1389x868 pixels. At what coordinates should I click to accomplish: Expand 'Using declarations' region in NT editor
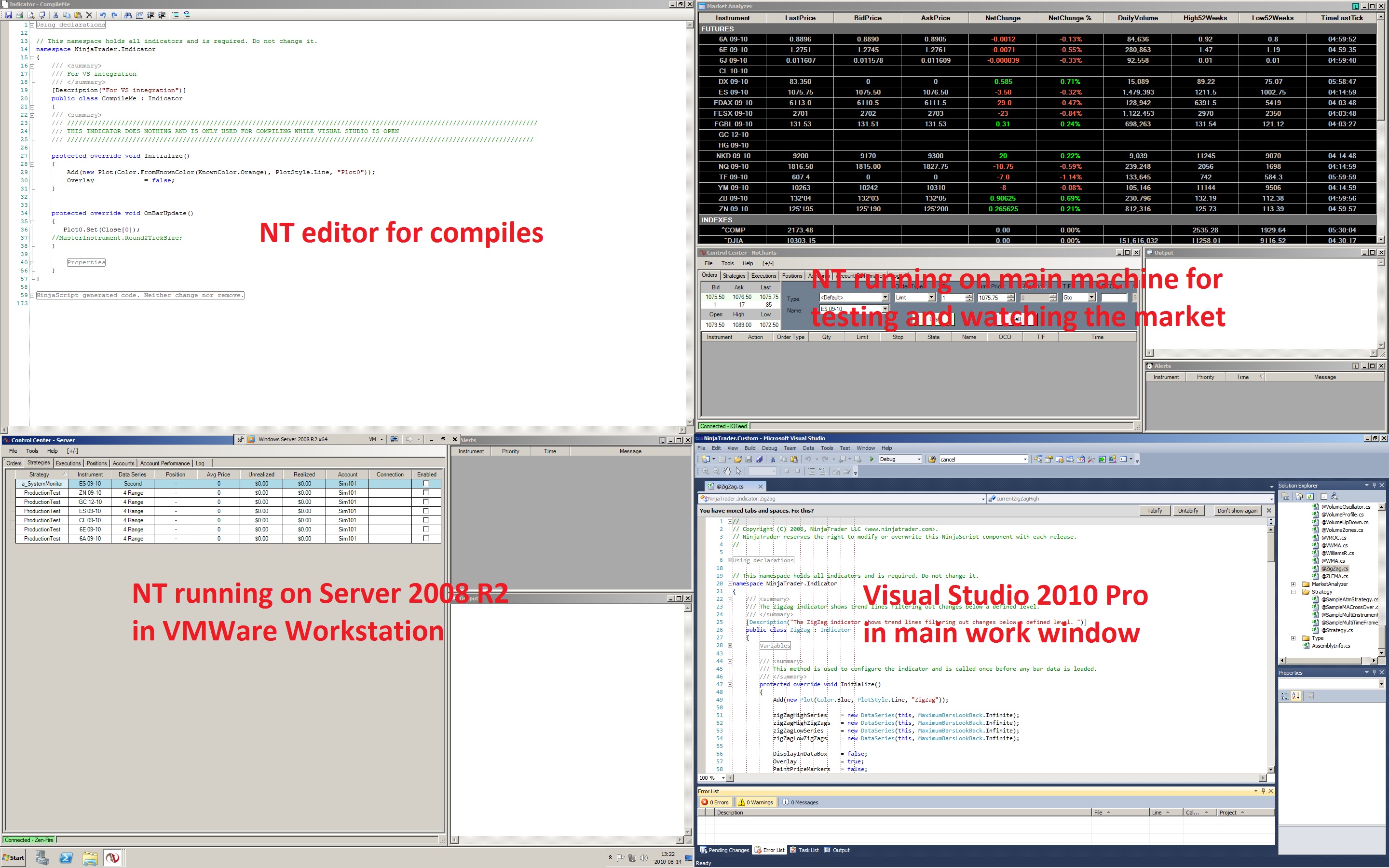click(32, 25)
